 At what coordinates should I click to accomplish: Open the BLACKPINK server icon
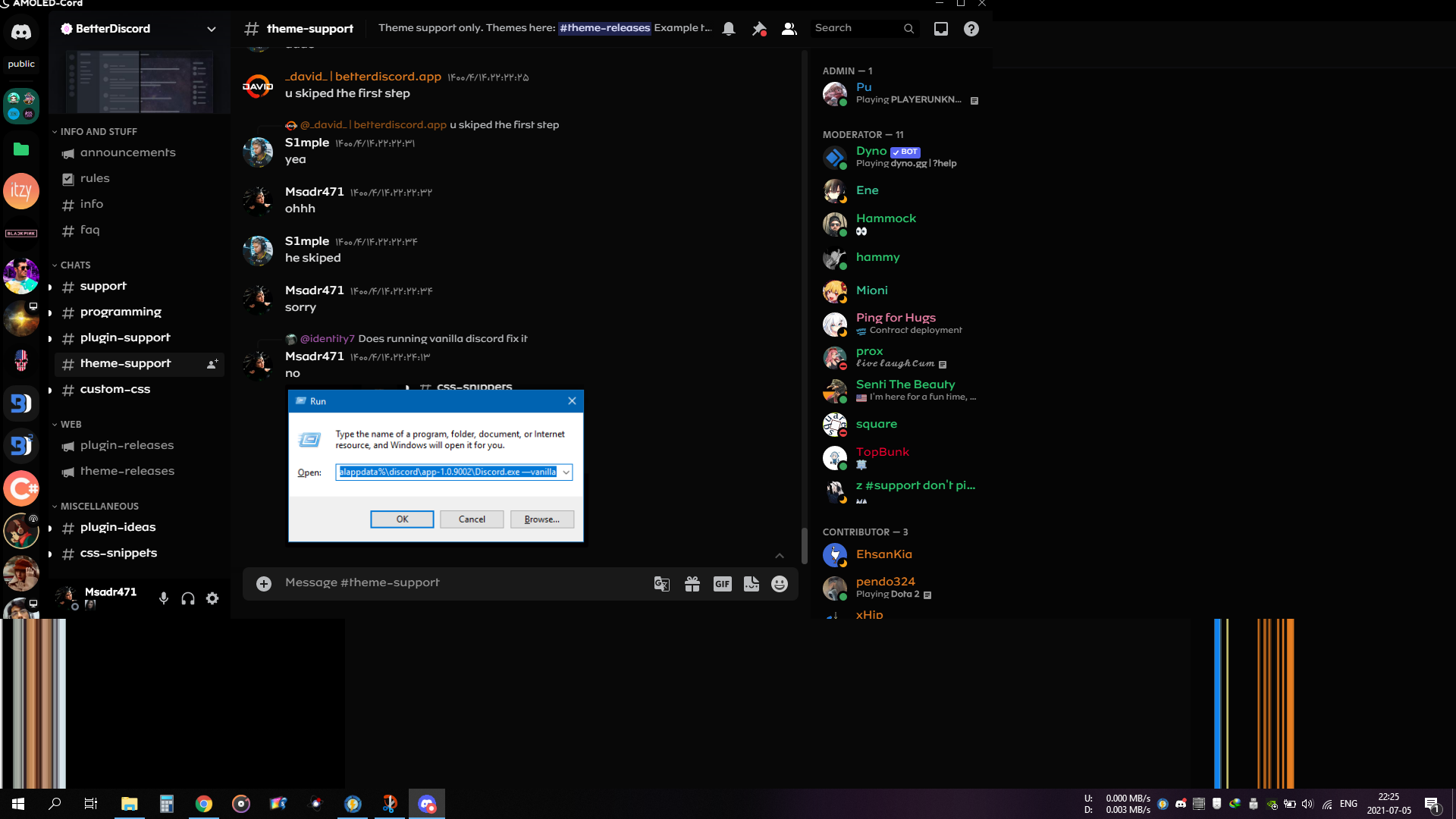21,234
